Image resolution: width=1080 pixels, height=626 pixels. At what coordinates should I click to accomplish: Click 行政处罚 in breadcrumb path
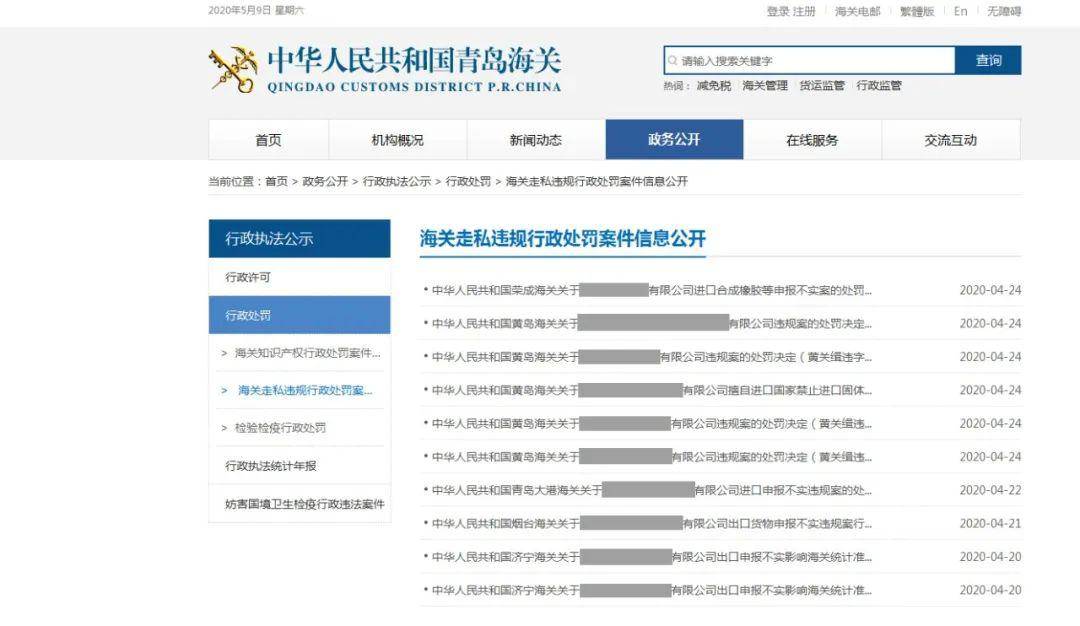coord(468,181)
